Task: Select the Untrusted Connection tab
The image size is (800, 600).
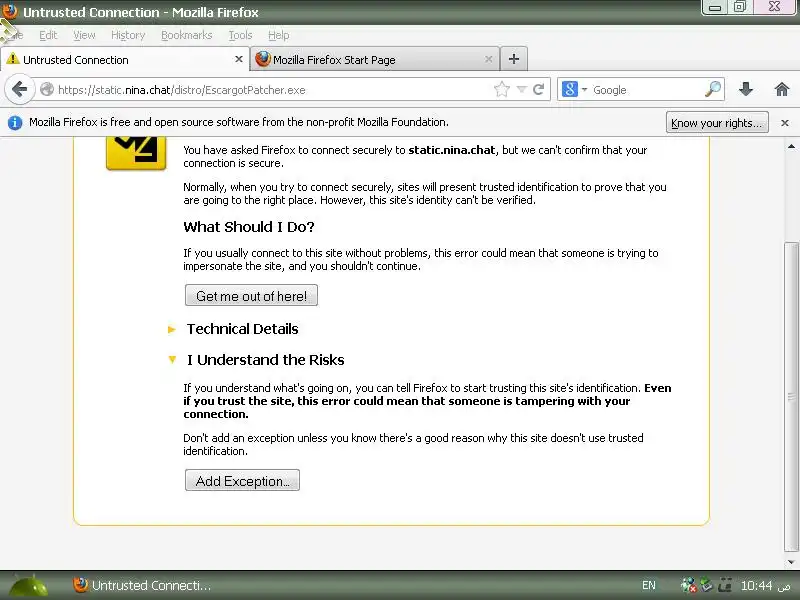Action: pyautogui.click(x=125, y=59)
